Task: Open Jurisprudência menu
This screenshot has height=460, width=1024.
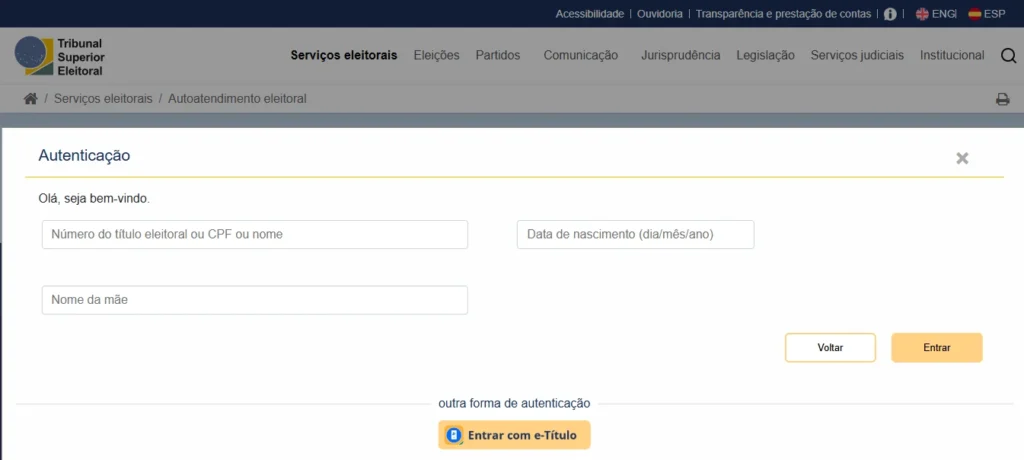Action: 680,56
